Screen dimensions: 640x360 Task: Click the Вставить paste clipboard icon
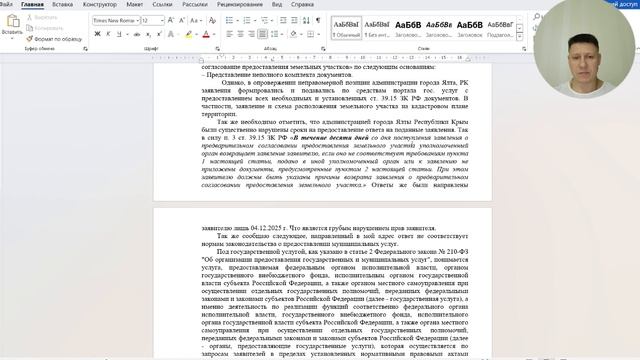(13, 21)
